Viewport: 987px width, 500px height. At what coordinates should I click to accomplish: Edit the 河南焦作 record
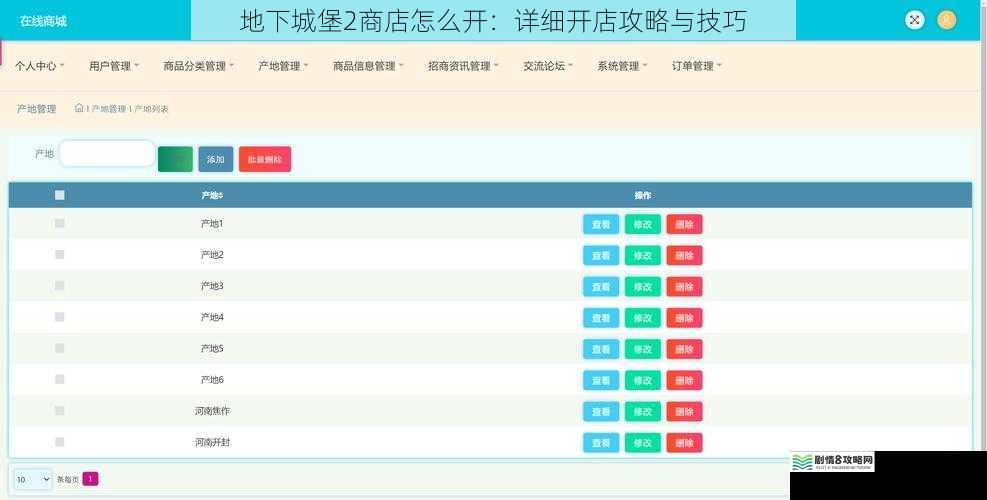point(643,411)
